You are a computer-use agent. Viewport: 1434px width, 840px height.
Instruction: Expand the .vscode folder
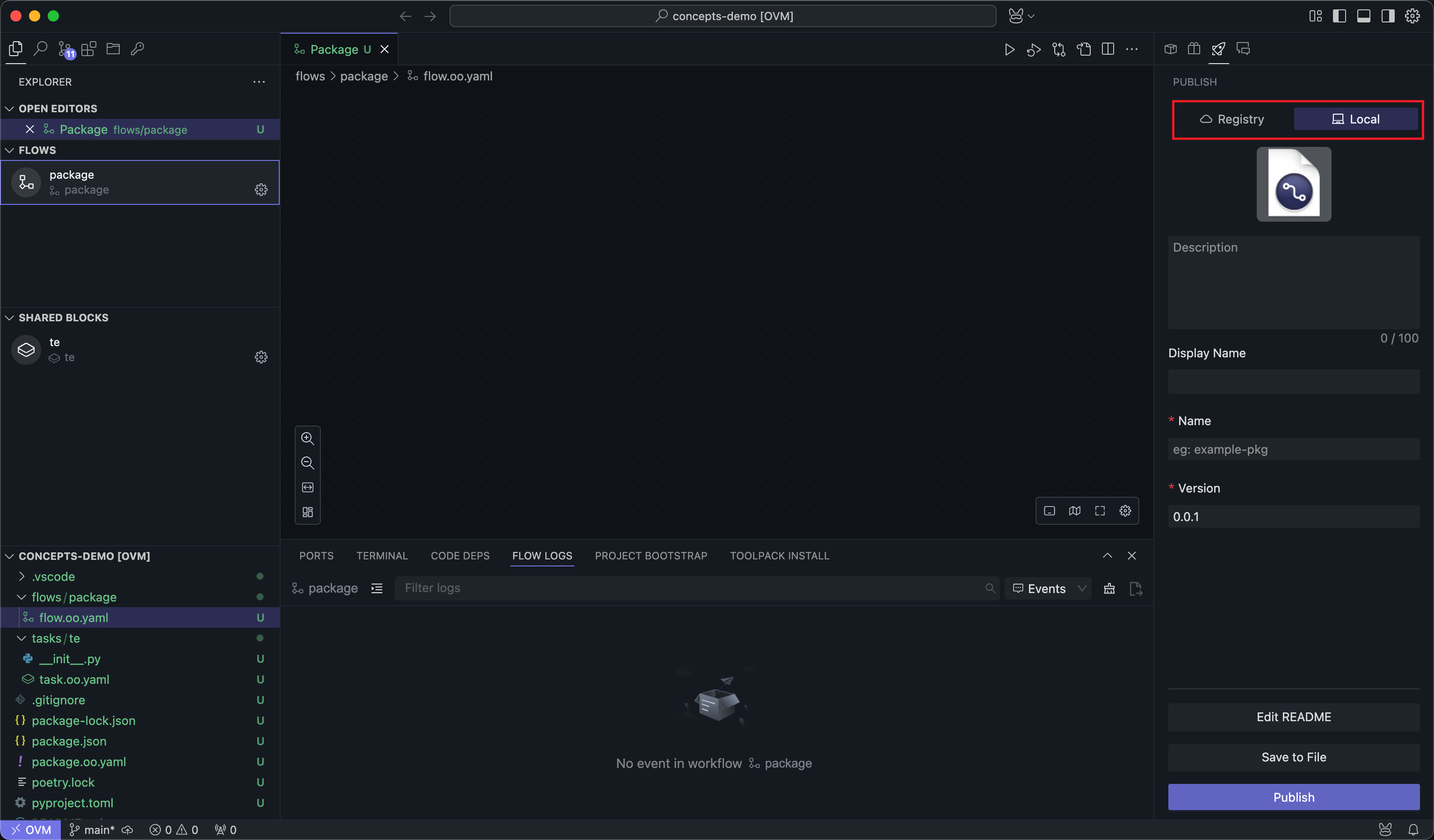click(x=22, y=577)
